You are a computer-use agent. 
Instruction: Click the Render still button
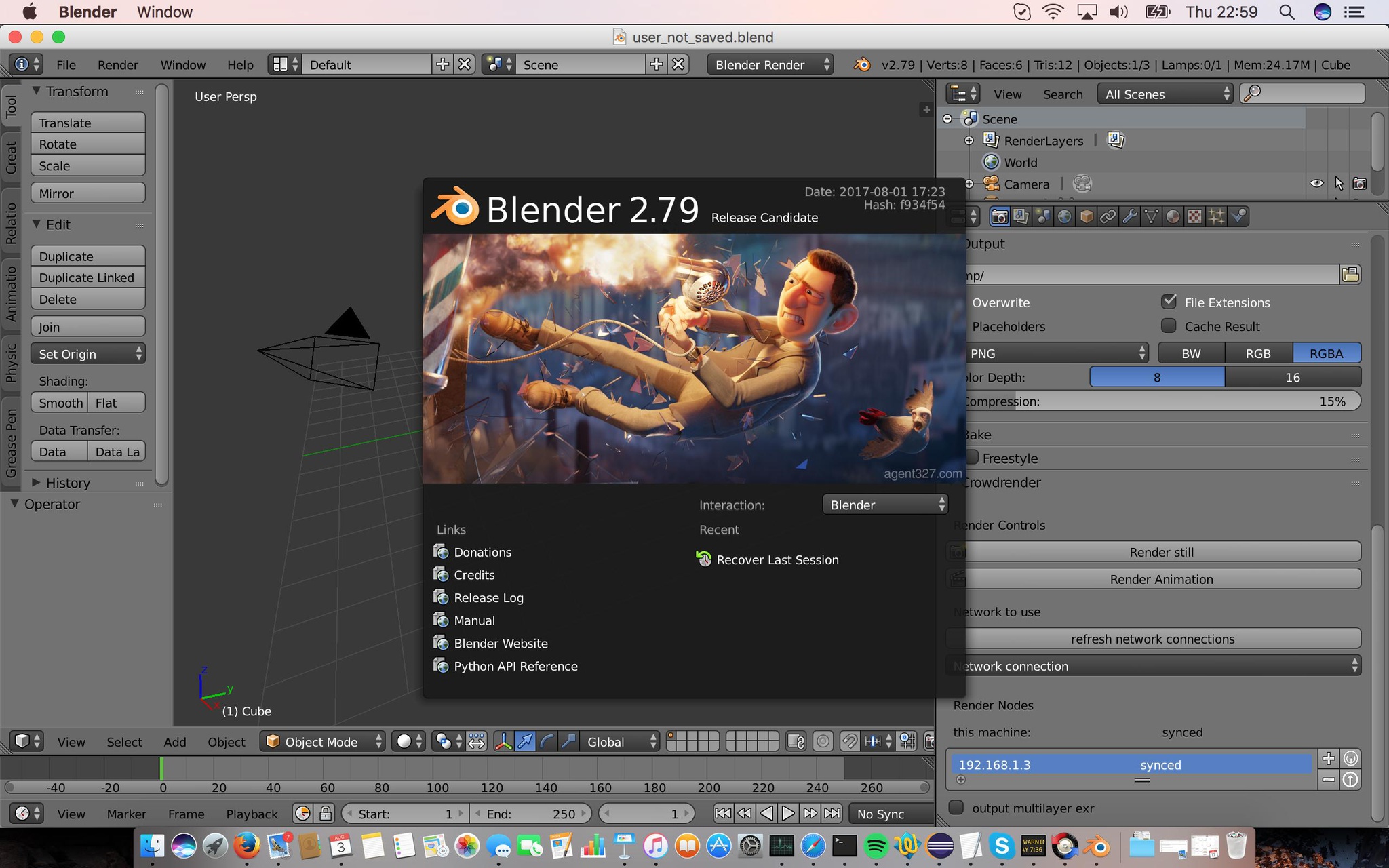click(1161, 552)
